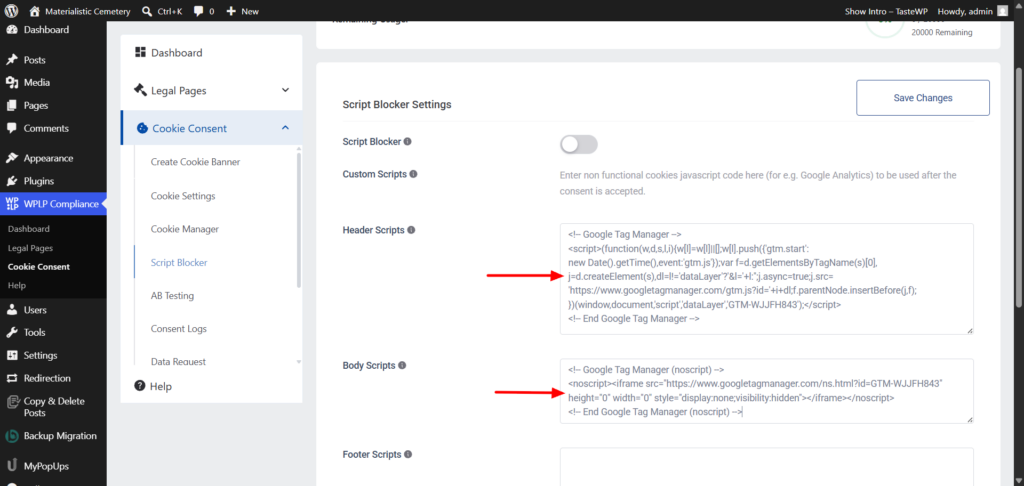This screenshot has width=1024, height=486.
Task: Click the Help question mark icon in plugin panel
Action: pyautogui.click(x=139, y=386)
